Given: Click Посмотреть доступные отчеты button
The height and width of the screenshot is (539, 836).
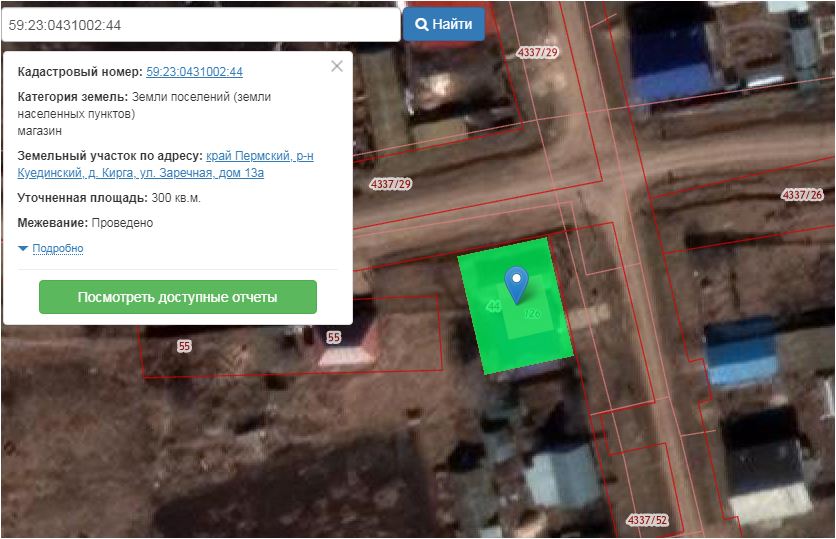Looking at the screenshot, I should [x=178, y=297].
